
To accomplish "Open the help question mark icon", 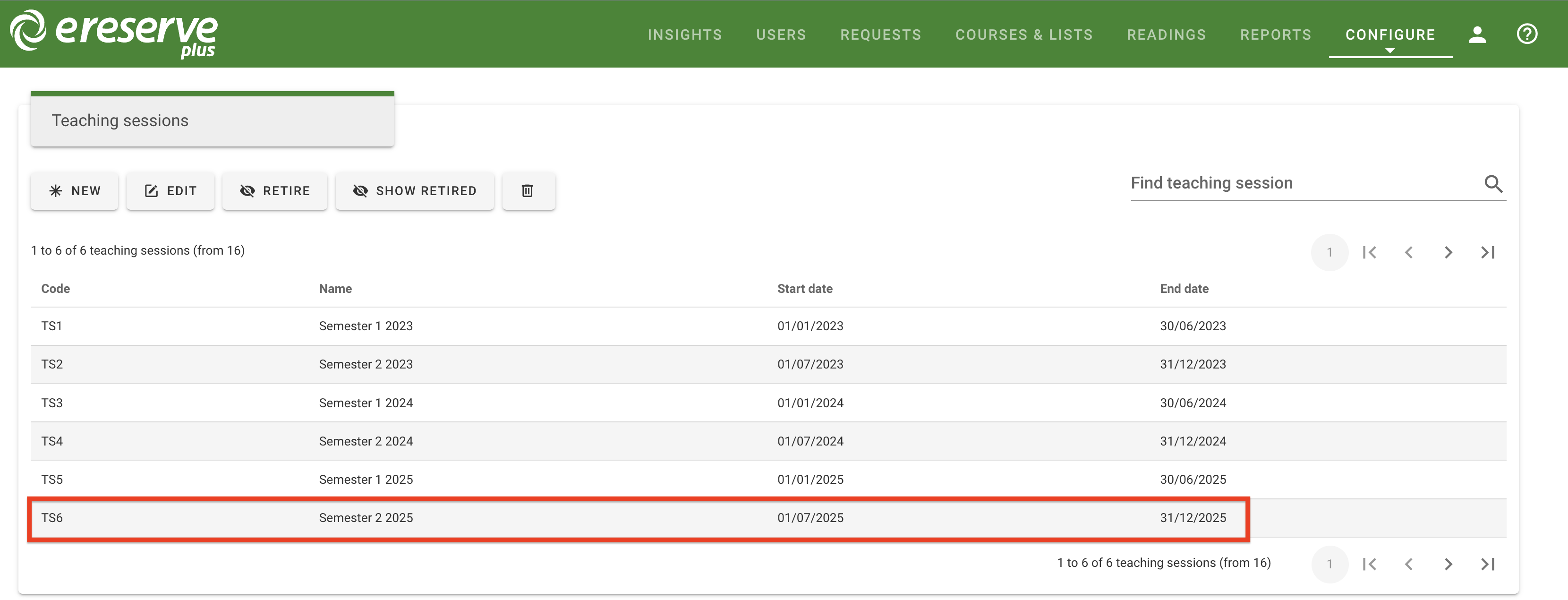I will [x=1526, y=34].
